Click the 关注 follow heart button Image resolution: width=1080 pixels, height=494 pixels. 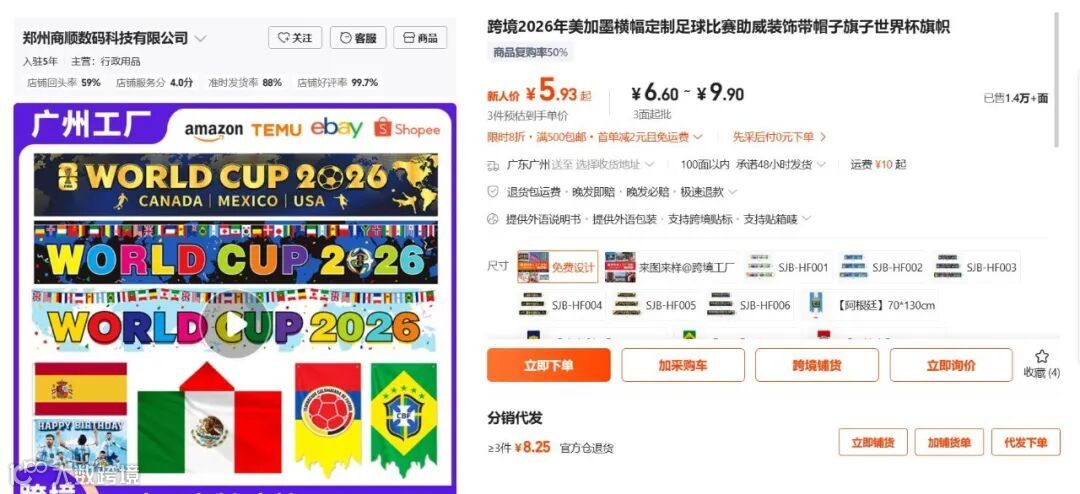(x=295, y=38)
